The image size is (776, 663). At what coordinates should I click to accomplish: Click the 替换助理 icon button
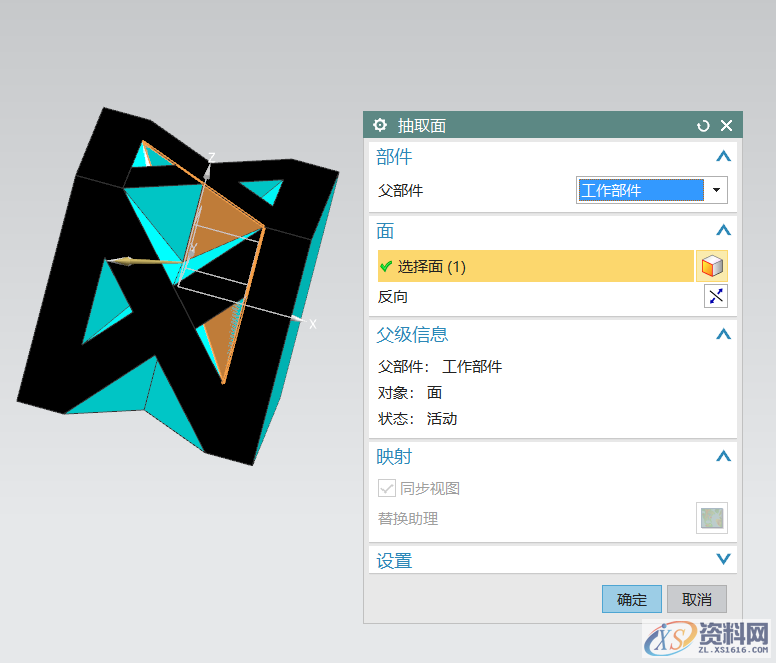[x=712, y=518]
